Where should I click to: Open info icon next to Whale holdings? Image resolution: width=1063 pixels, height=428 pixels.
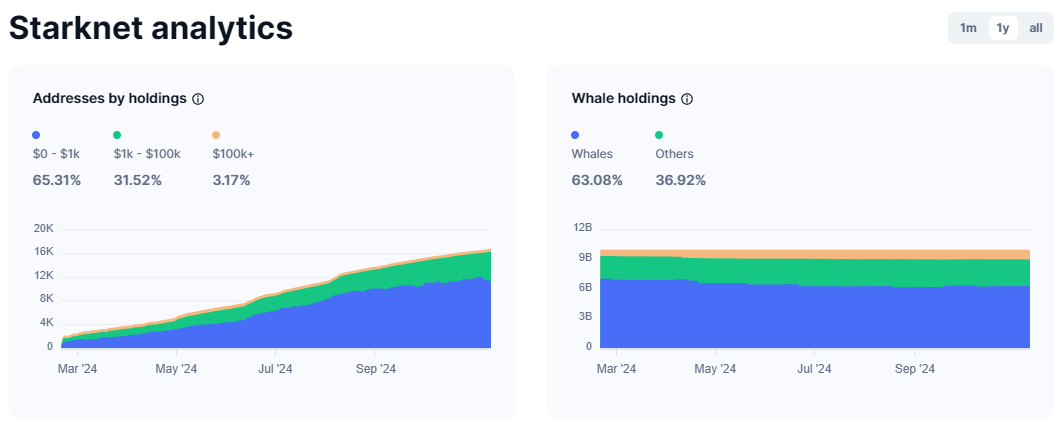click(687, 99)
